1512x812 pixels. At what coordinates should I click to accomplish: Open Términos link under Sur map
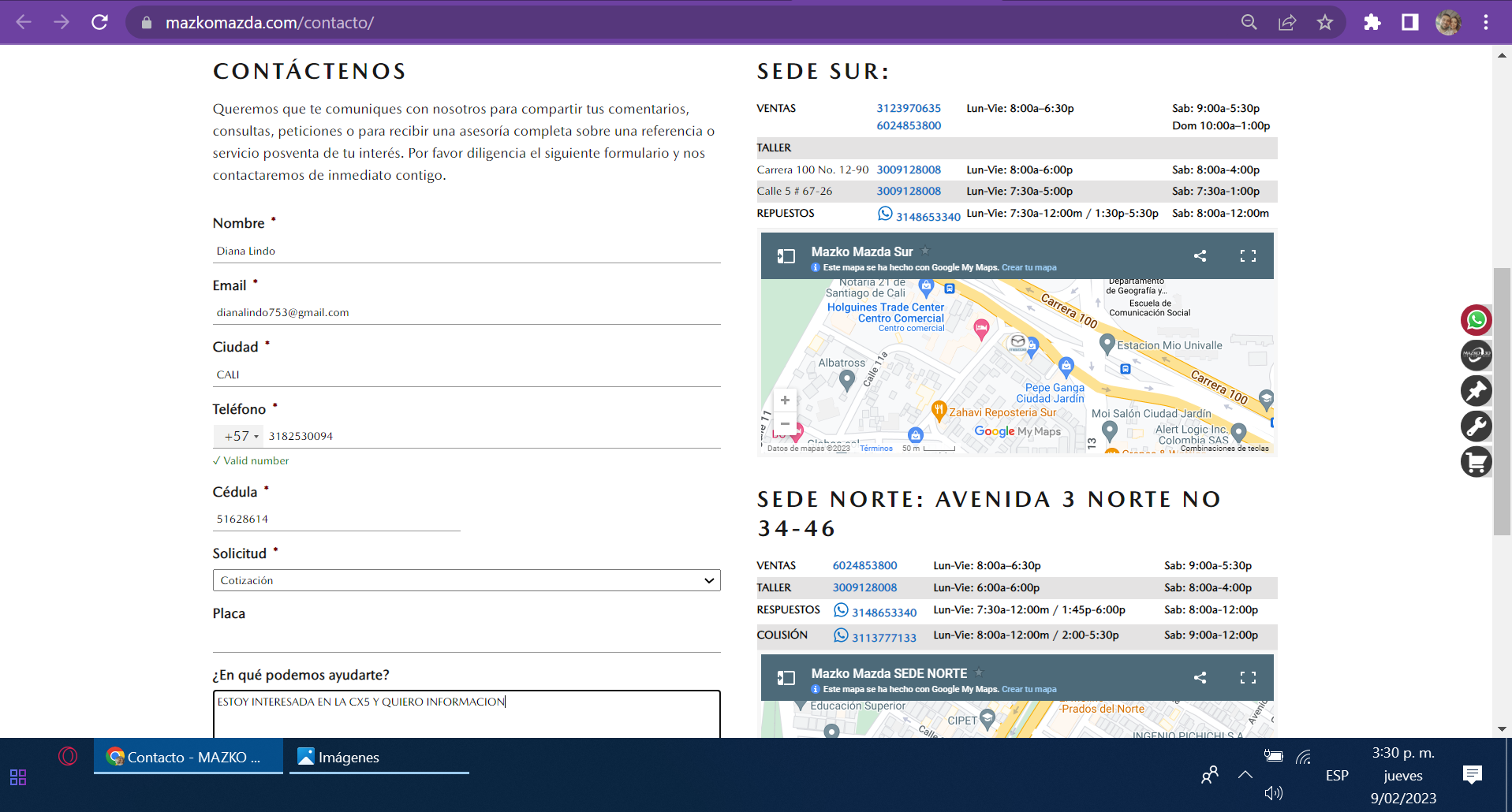coord(875,449)
